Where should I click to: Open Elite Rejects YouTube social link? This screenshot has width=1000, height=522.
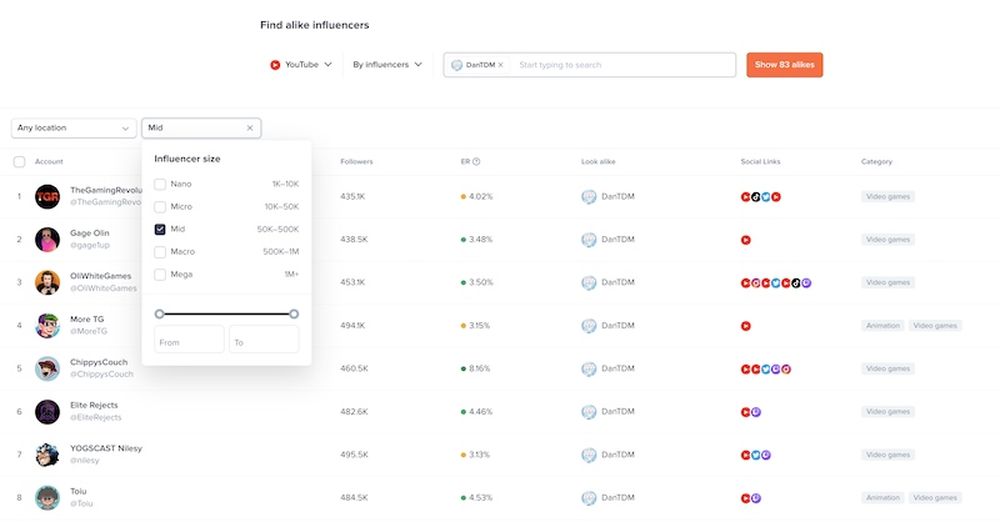click(746, 412)
